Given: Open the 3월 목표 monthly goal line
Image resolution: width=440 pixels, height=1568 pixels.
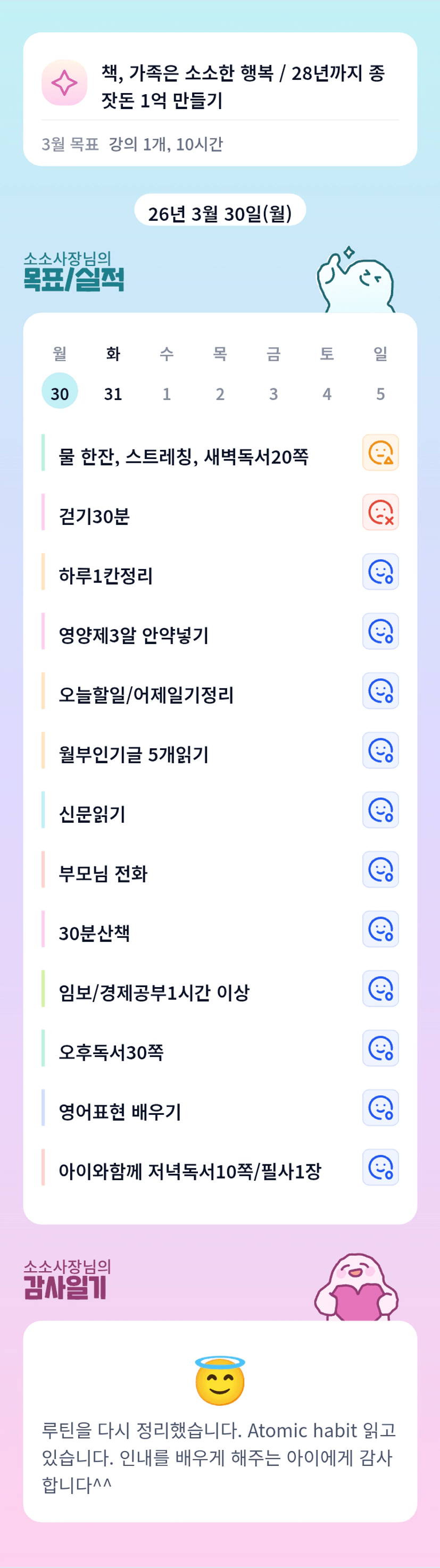Looking at the screenshot, I should pyautogui.click(x=132, y=144).
